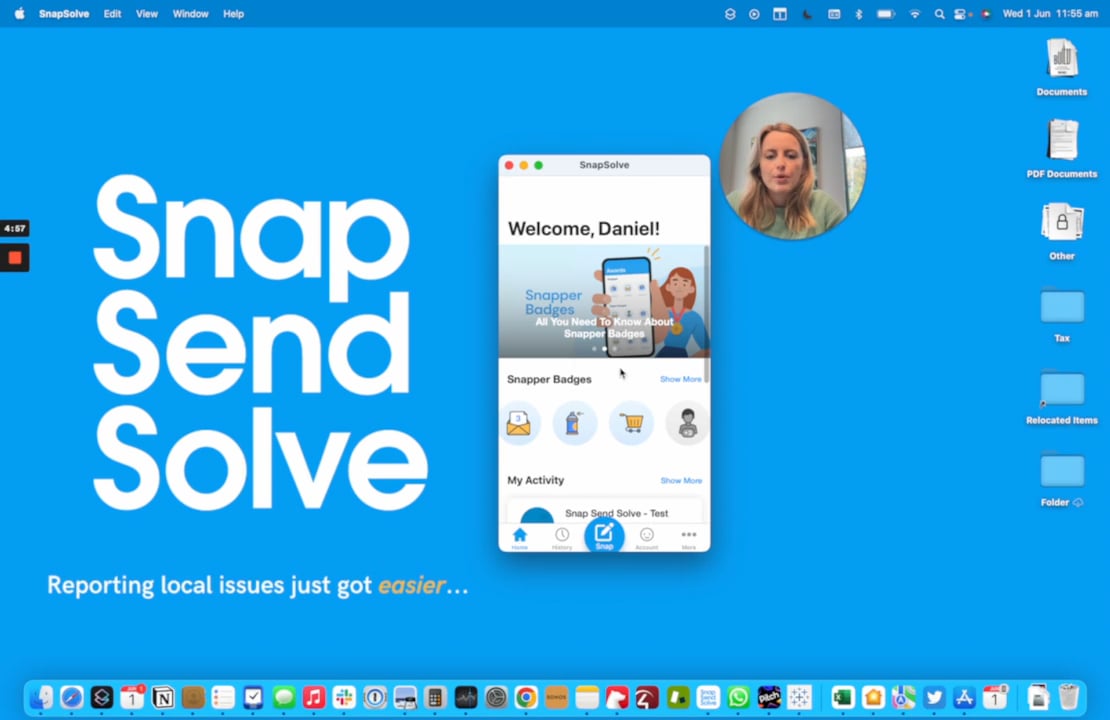Open Pitch from the Dock

coord(769,697)
